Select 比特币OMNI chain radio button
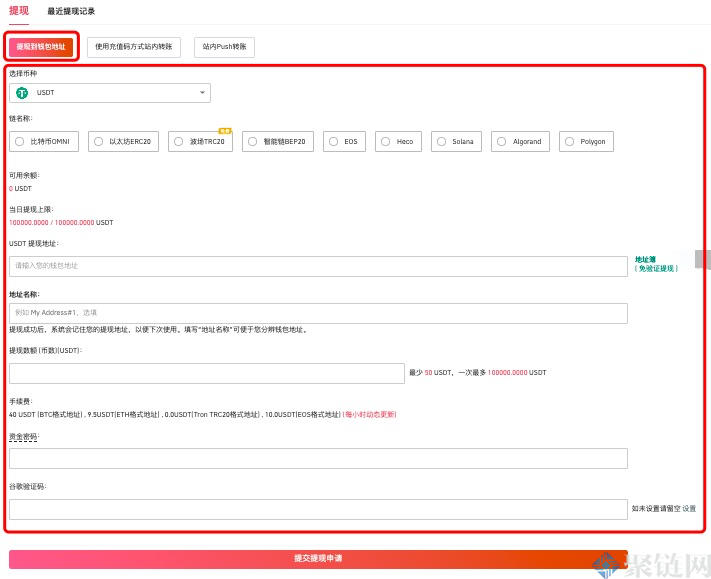Screen dimensions: 711x579 click(19, 141)
